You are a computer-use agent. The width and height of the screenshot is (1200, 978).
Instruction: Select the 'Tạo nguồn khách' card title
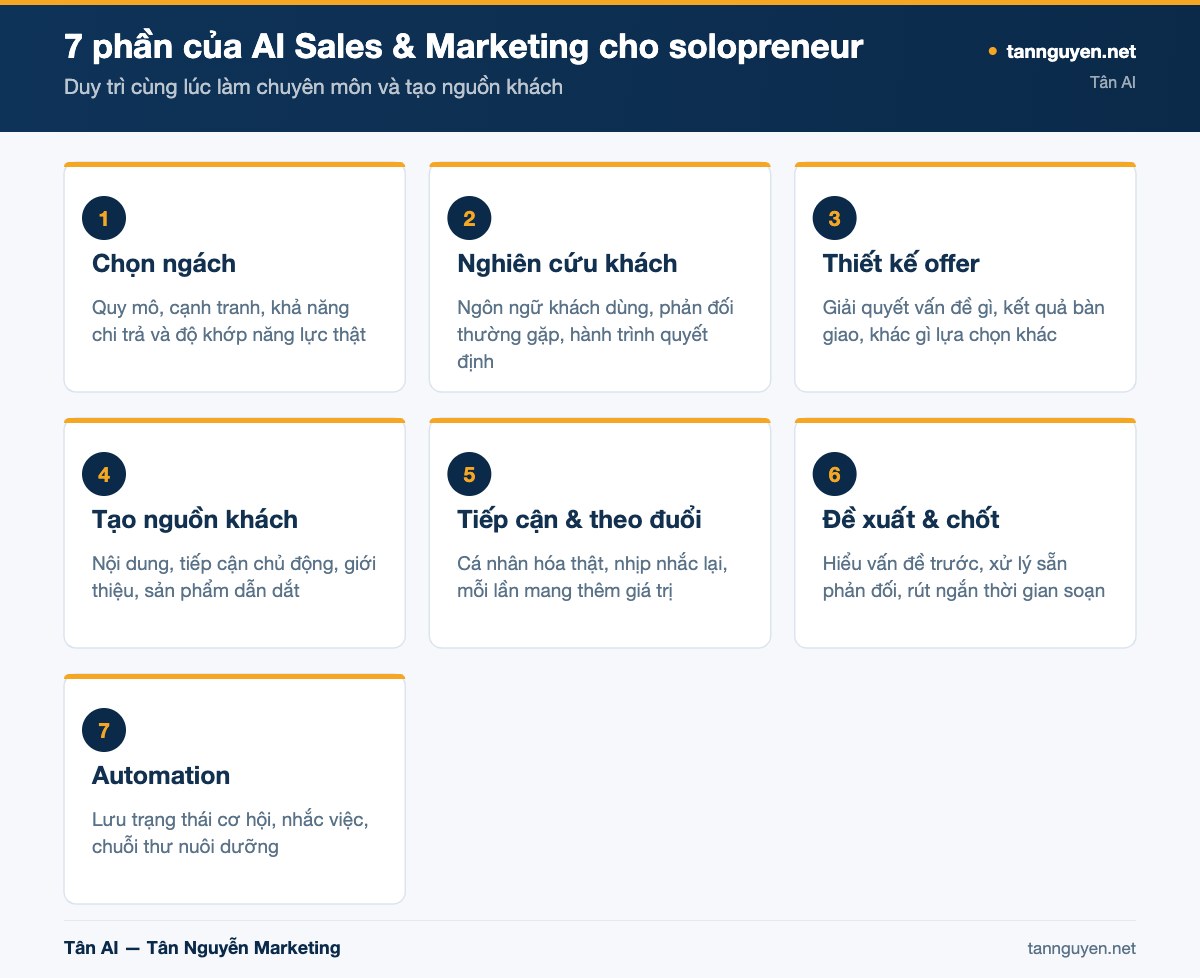pyautogui.click(x=195, y=520)
